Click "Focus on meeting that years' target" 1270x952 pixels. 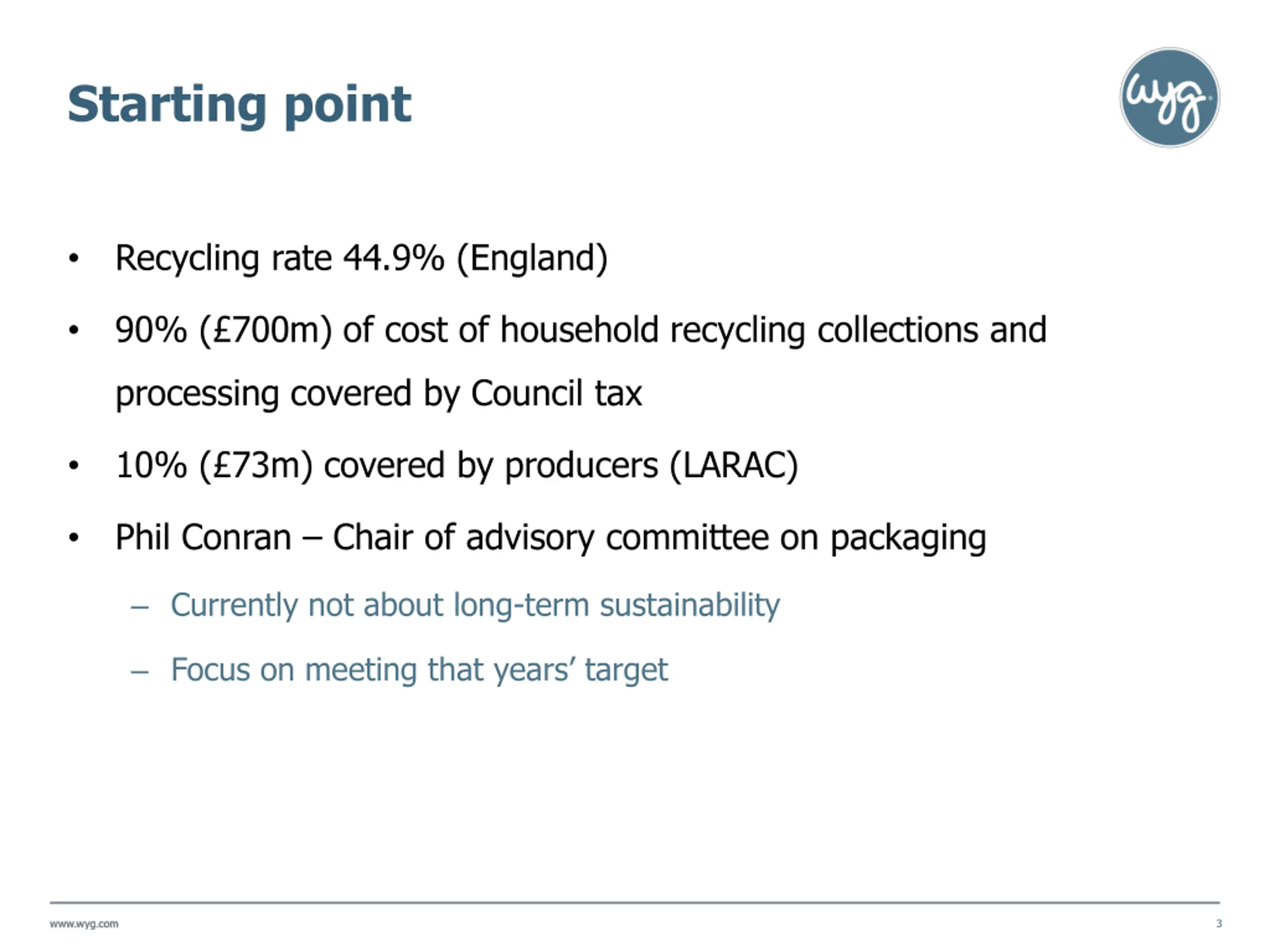[x=419, y=669]
